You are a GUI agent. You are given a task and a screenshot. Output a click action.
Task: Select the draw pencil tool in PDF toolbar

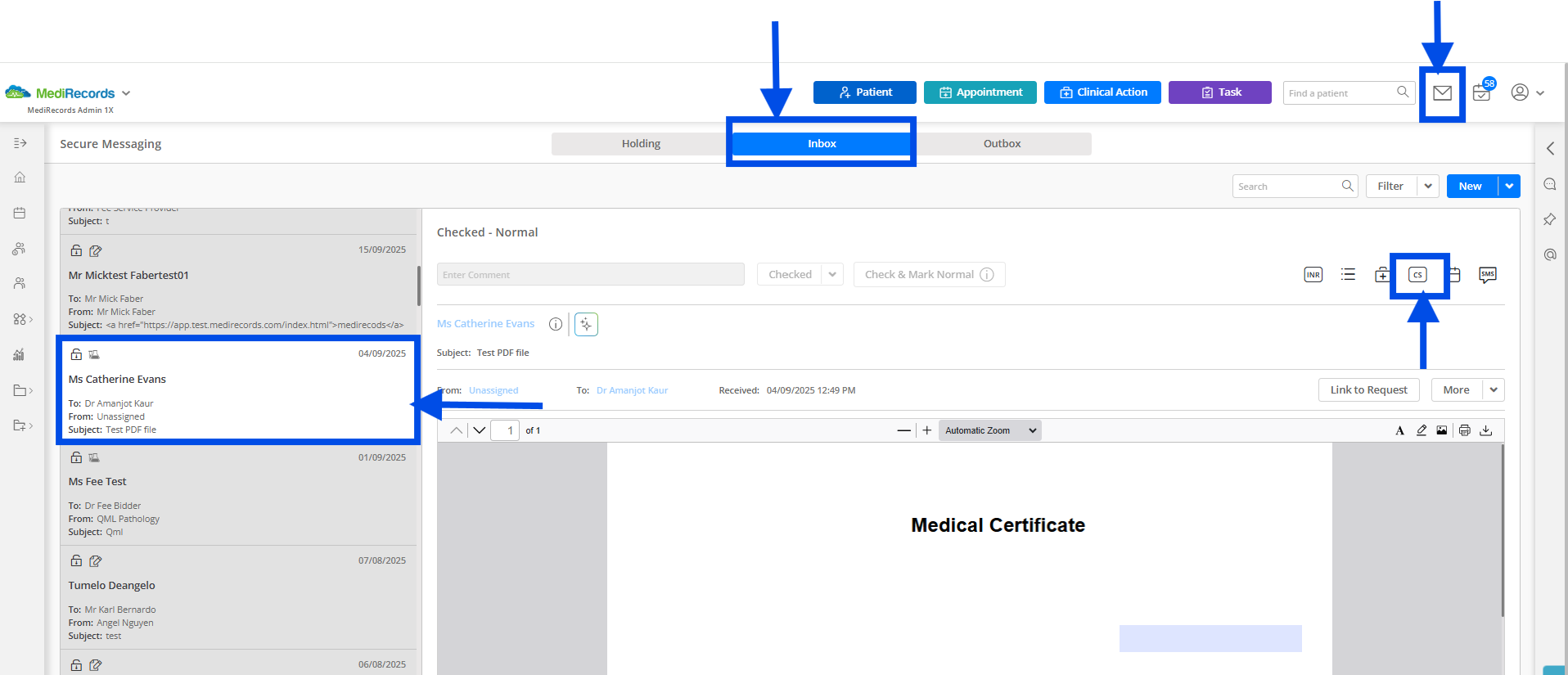pyautogui.click(x=1422, y=430)
